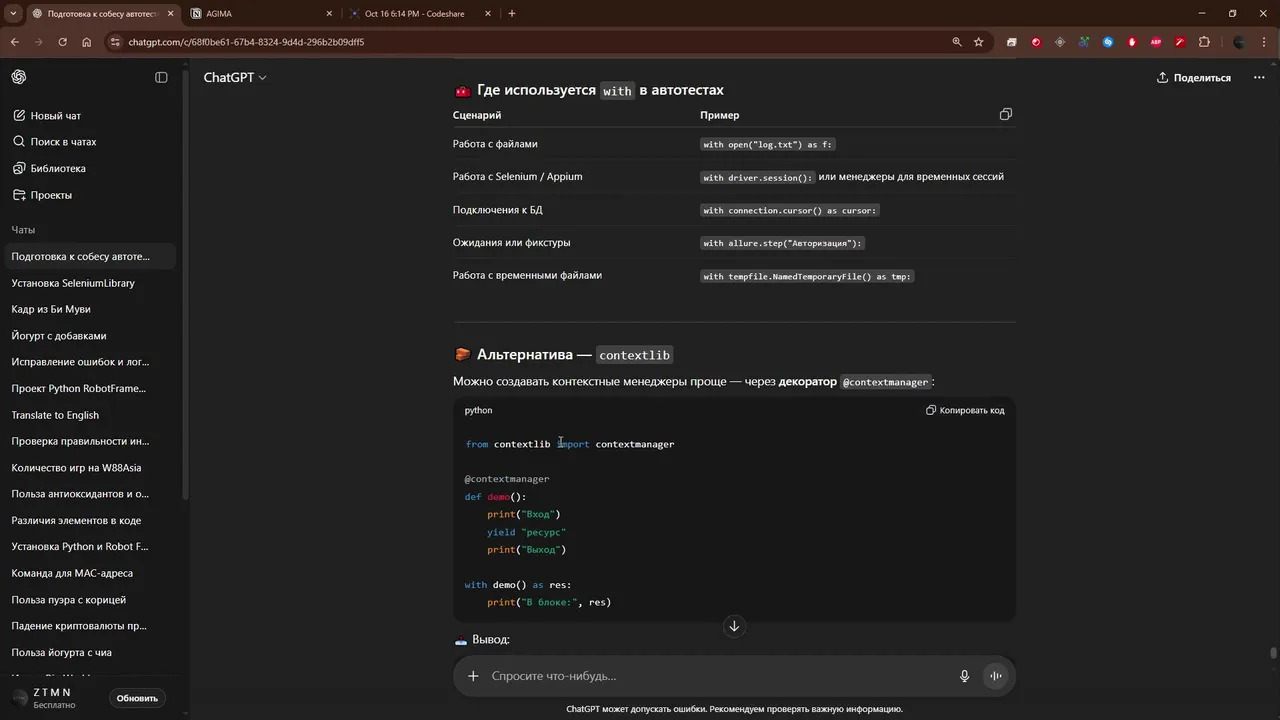
Task: Go back in browser
Action: pyautogui.click(x=14, y=42)
